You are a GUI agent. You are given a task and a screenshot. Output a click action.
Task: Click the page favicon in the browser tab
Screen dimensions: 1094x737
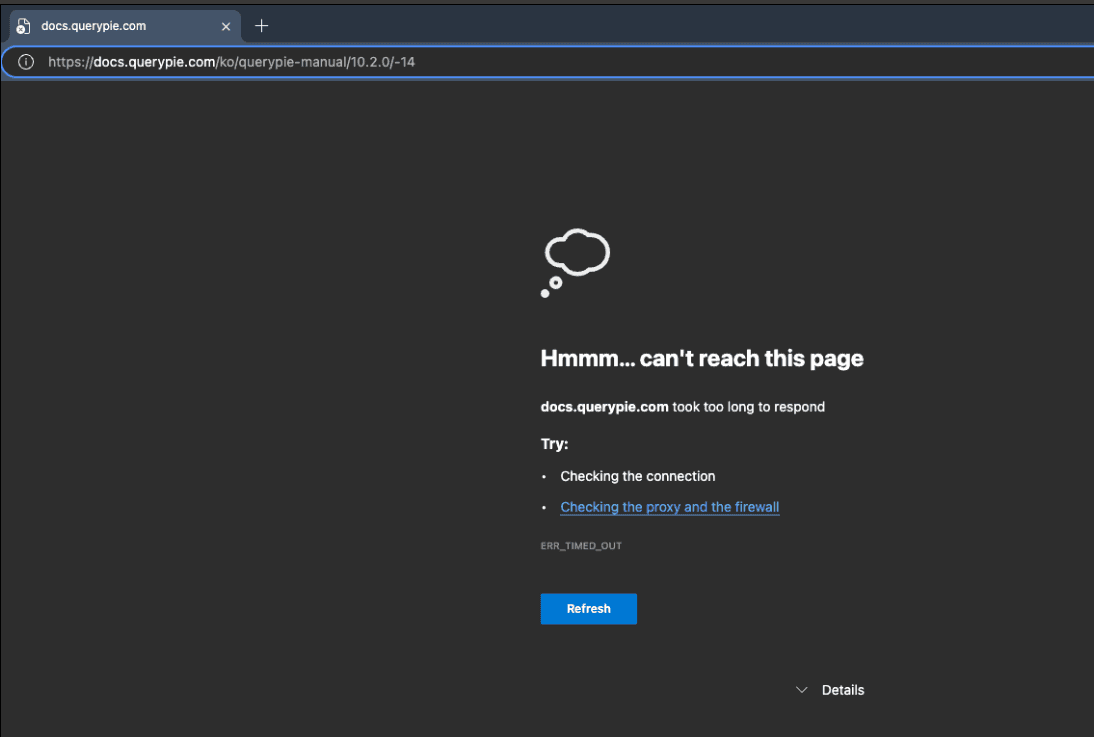tap(22, 27)
